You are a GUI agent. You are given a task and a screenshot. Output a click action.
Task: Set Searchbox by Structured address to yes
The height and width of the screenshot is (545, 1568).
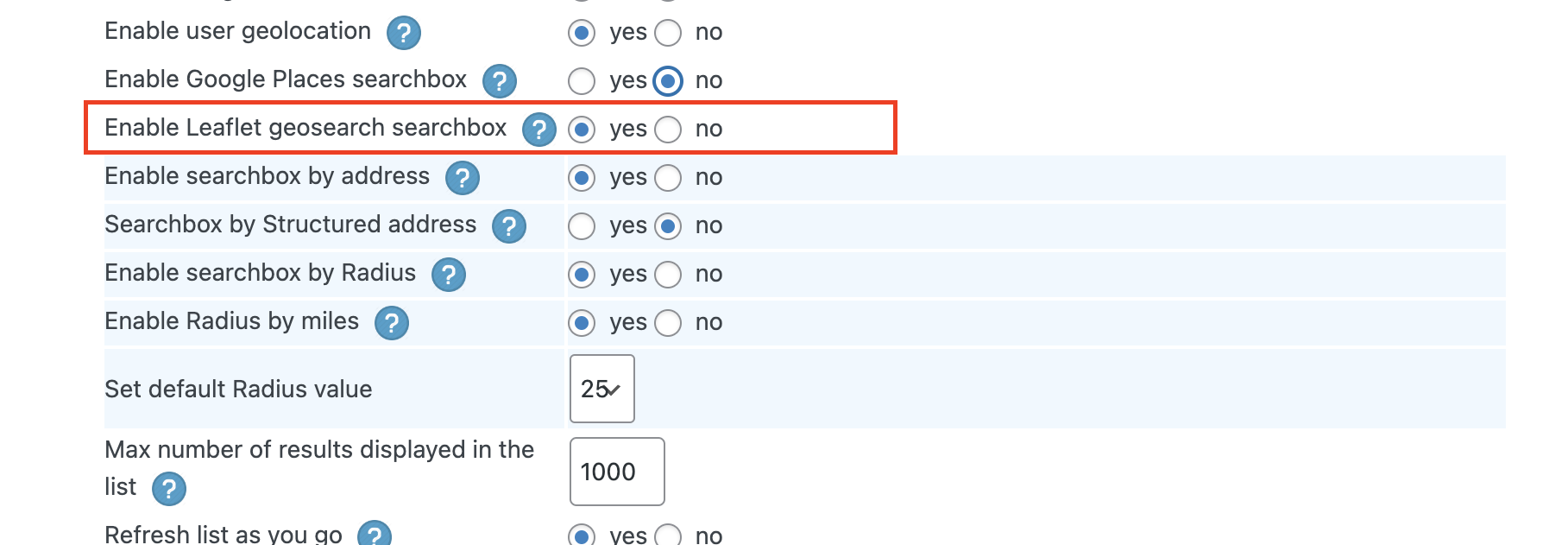click(582, 226)
